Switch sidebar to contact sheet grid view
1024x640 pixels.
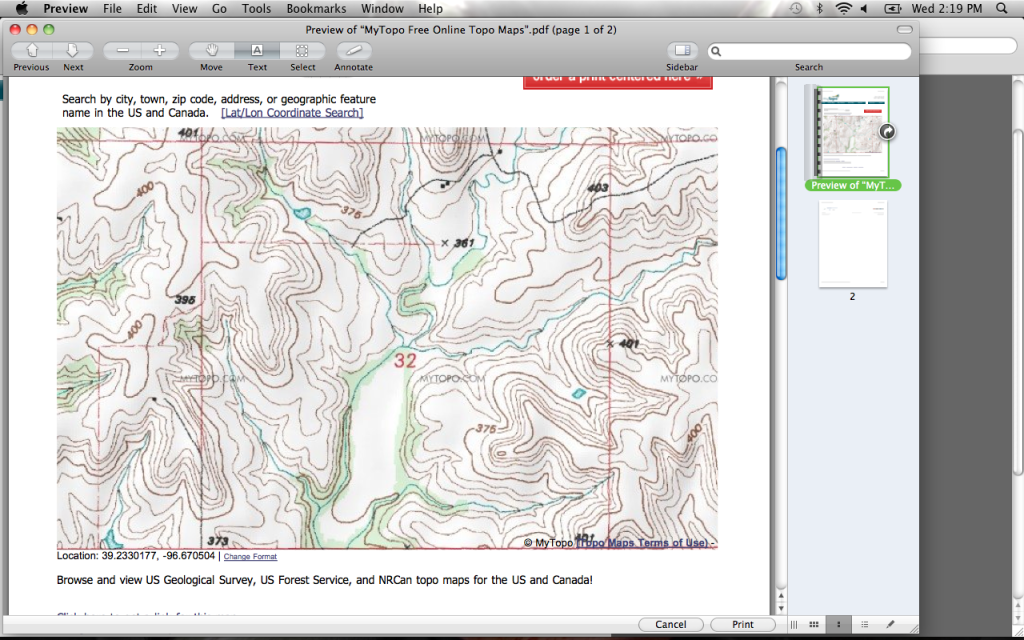pos(813,624)
